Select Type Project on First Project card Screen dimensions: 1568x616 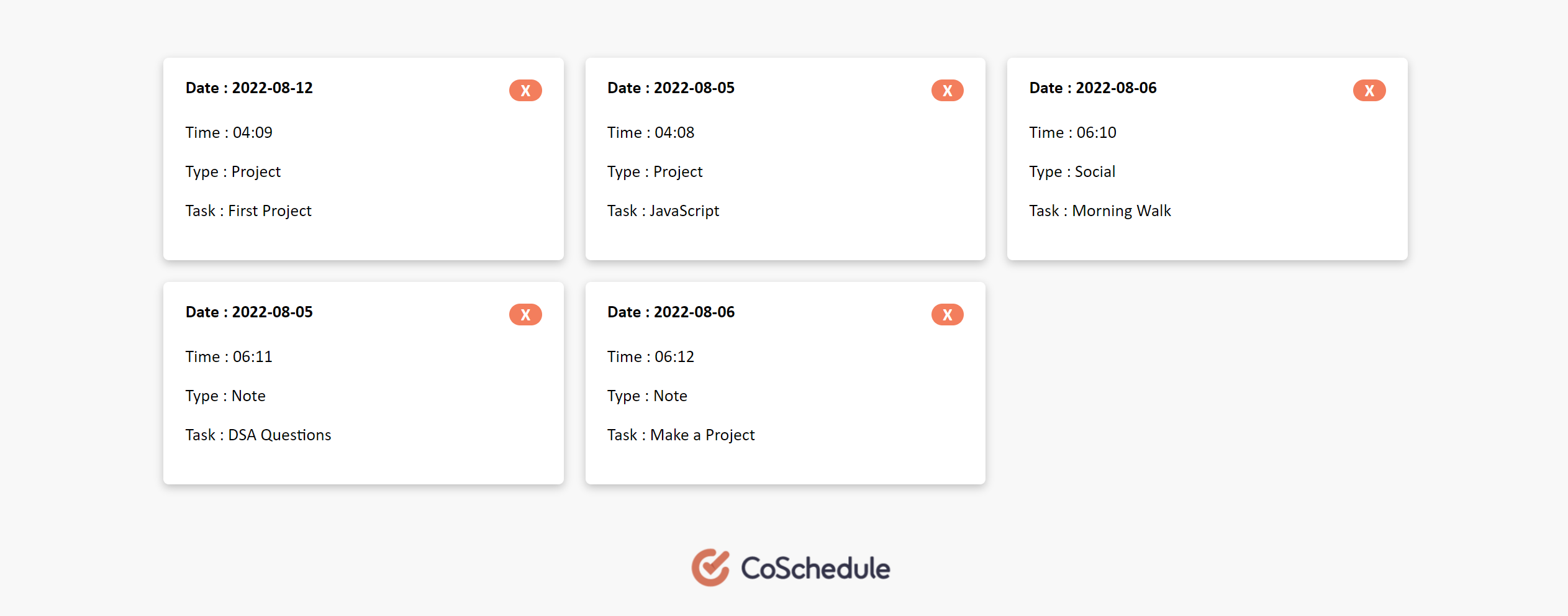[233, 171]
